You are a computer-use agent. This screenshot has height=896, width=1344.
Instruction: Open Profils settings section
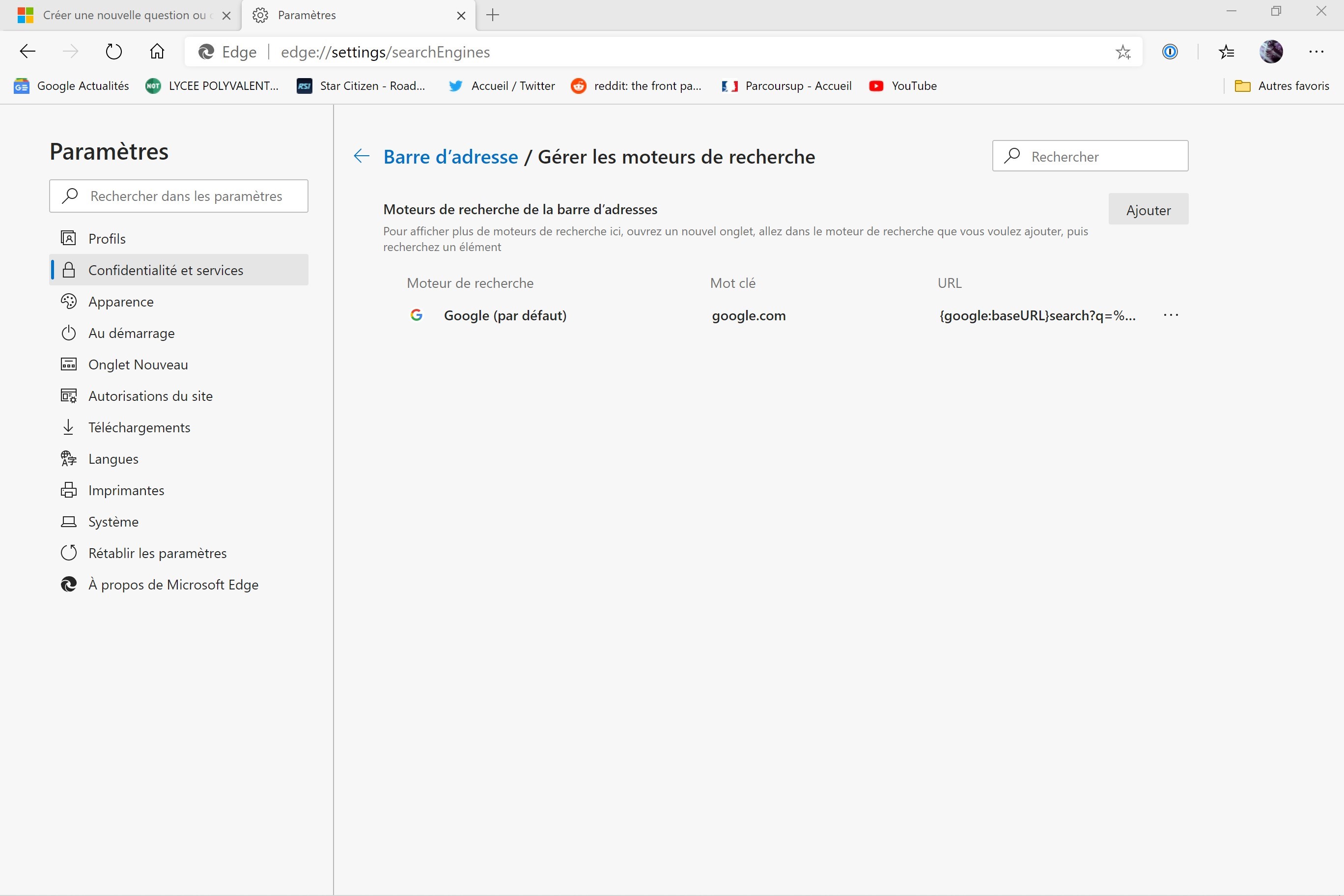point(179,238)
